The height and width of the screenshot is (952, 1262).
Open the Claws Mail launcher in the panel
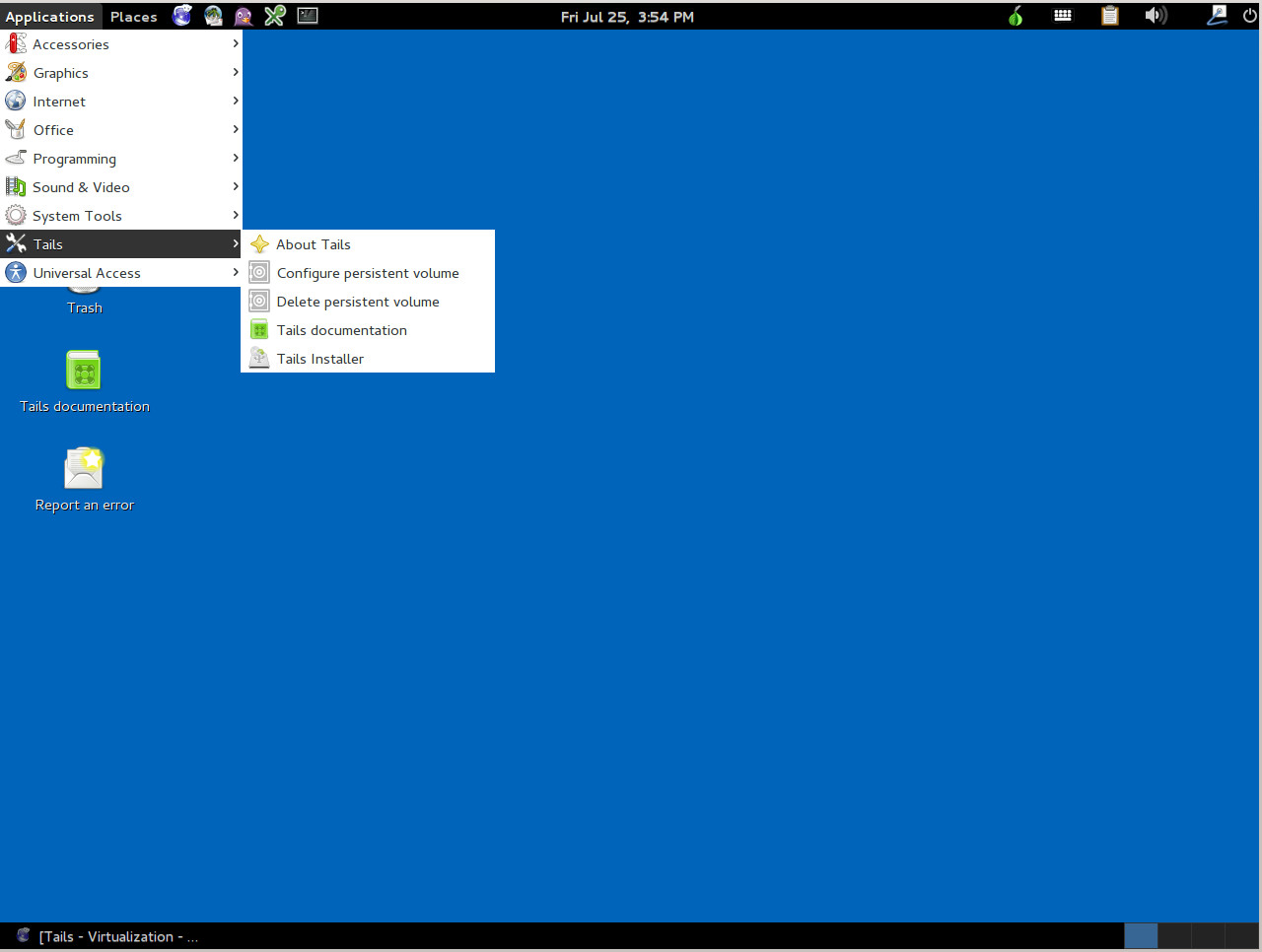coord(213,16)
